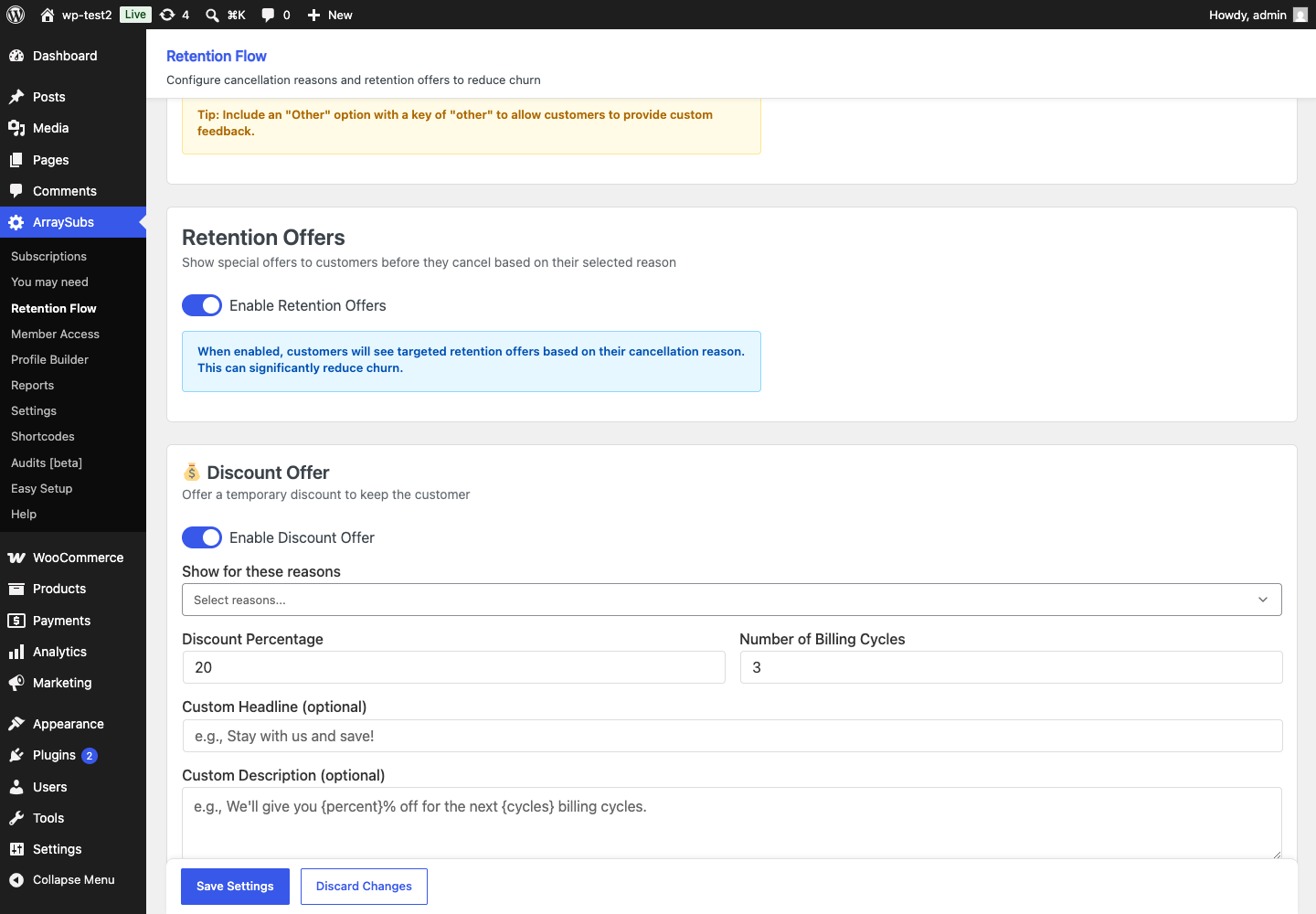This screenshot has height=914, width=1316.
Task: Click the Save Settings button
Action: pyautogui.click(x=235, y=887)
